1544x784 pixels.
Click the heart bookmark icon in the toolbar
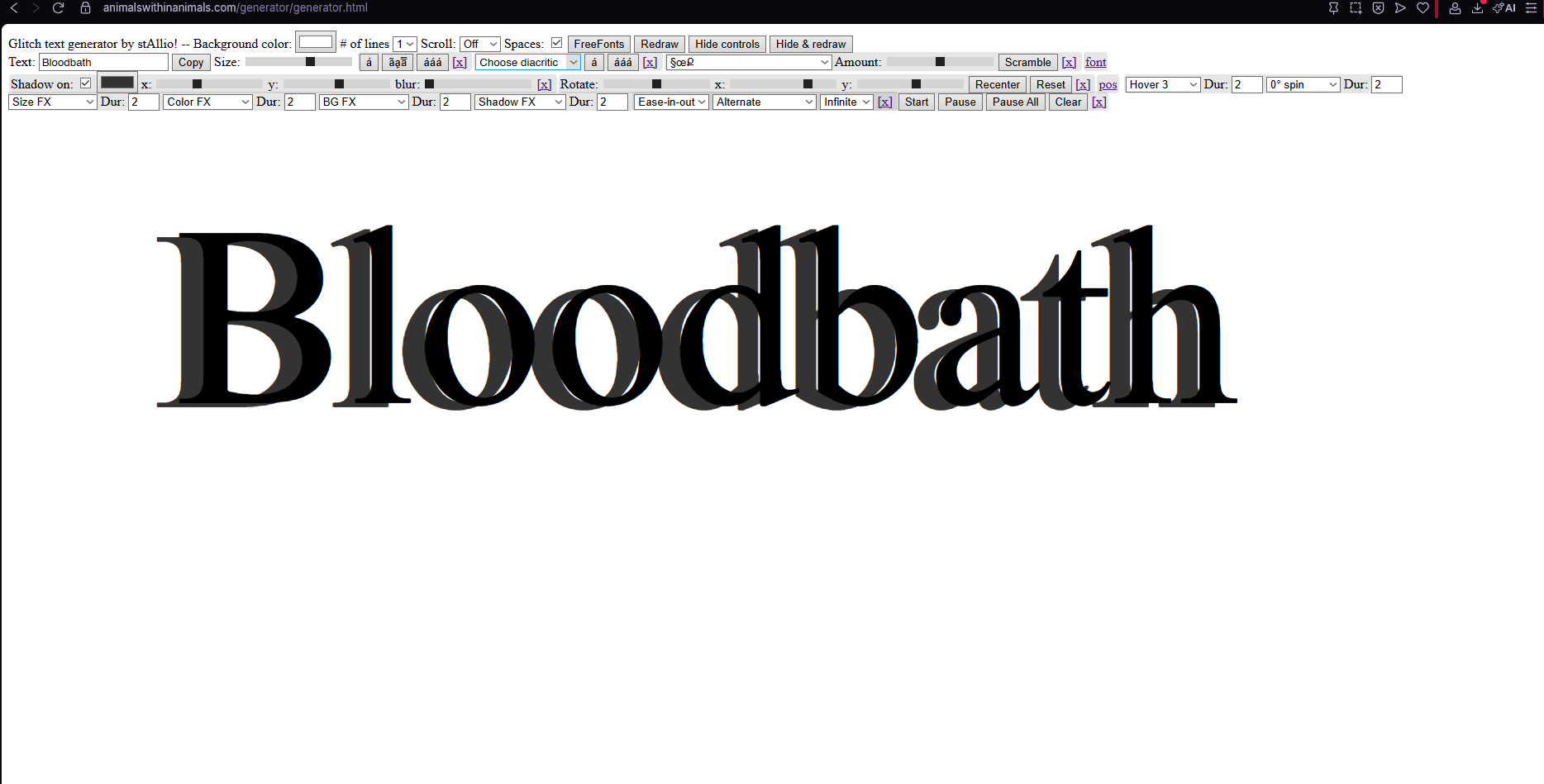tap(1422, 8)
